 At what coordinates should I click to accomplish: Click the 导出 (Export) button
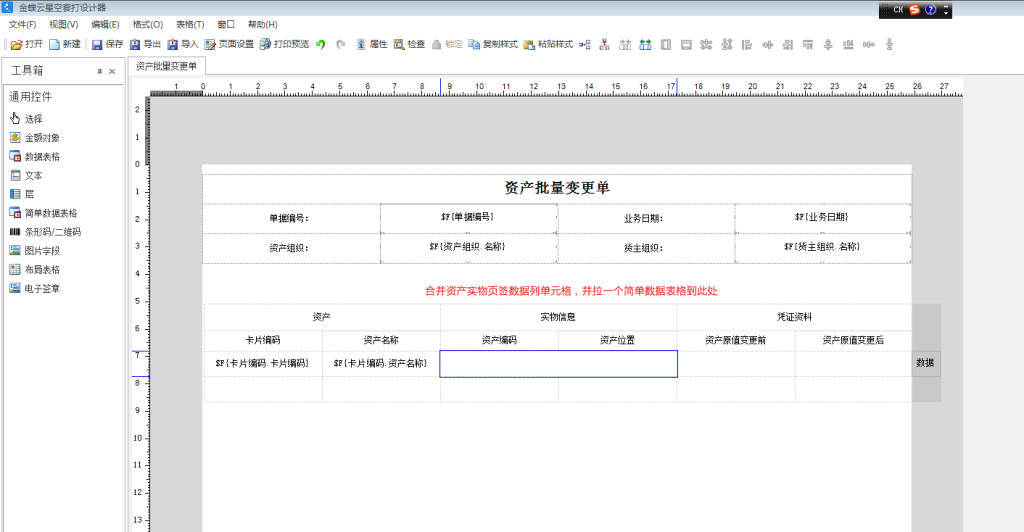[145, 44]
